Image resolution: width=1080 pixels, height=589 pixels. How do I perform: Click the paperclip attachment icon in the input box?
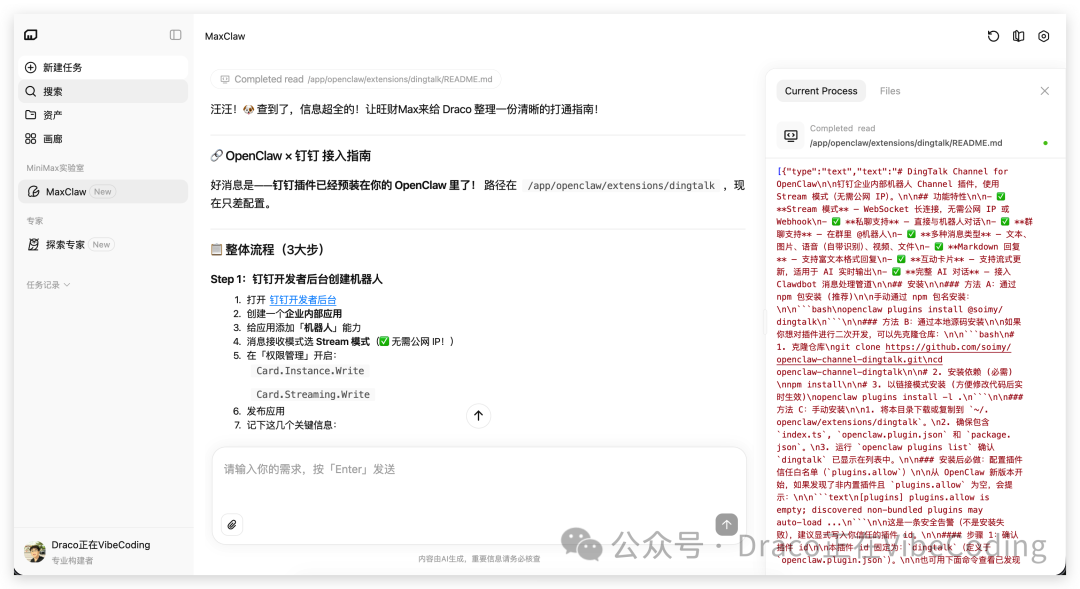(232, 524)
